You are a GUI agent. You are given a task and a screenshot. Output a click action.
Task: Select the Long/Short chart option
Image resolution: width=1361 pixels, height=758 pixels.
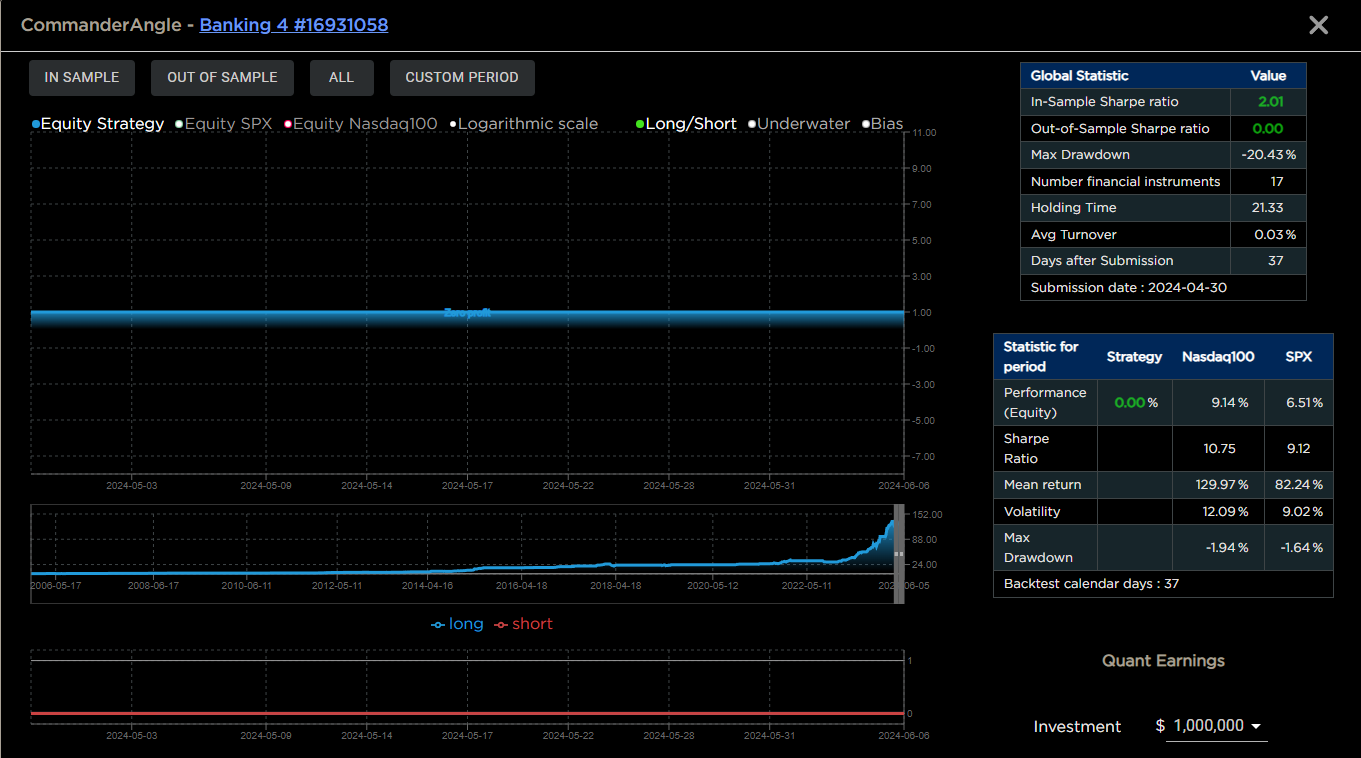686,124
